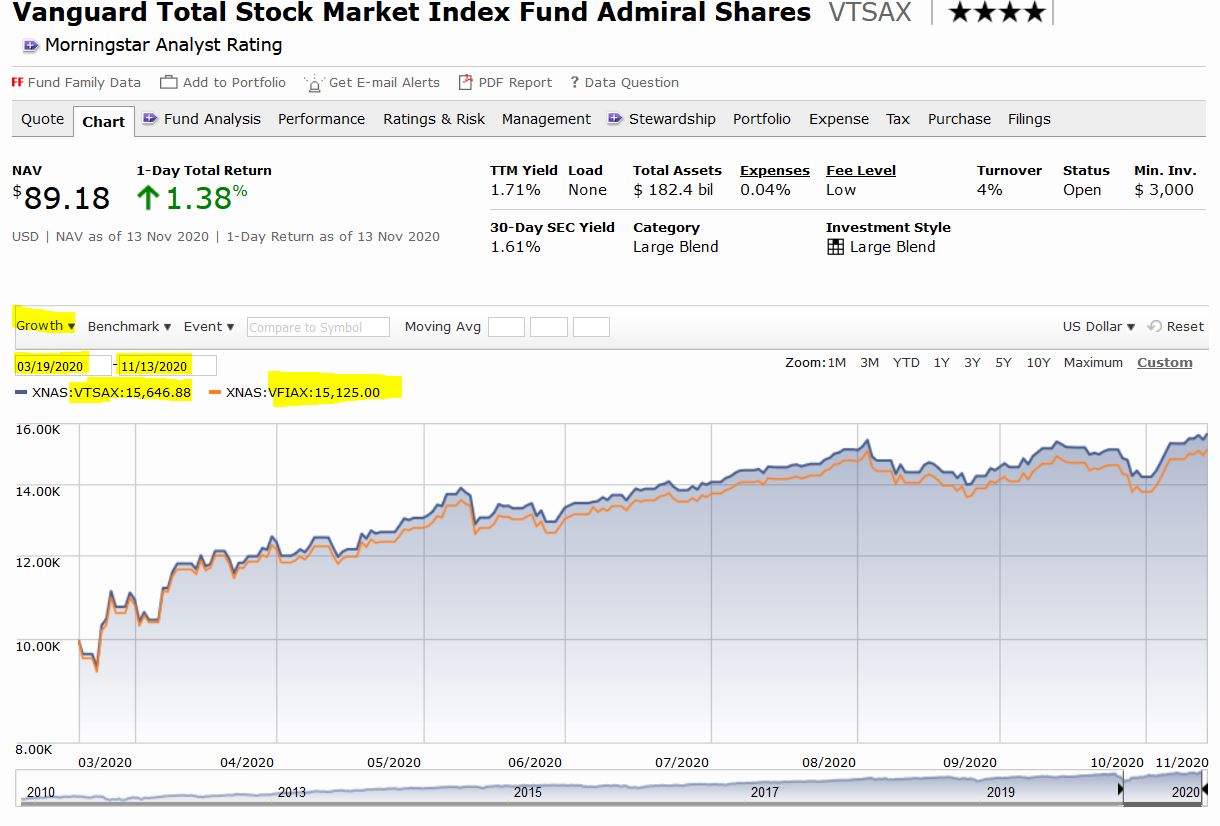Image resolution: width=1220 pixels, height=826 pixels.
Task: Switch to the Portfolio tab
Action: tap(762, 119)
